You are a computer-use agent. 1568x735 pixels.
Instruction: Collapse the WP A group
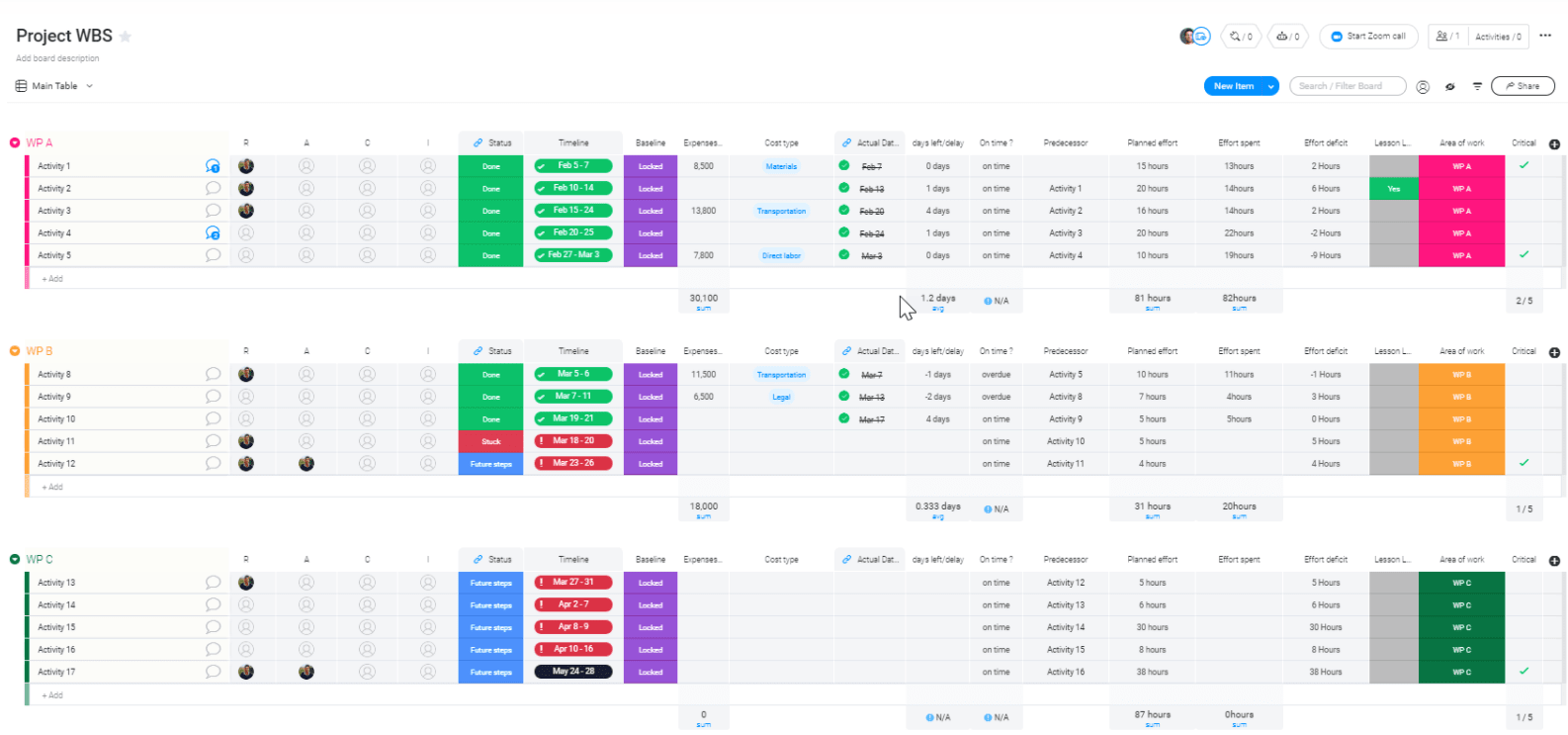(x=15, y=143)
